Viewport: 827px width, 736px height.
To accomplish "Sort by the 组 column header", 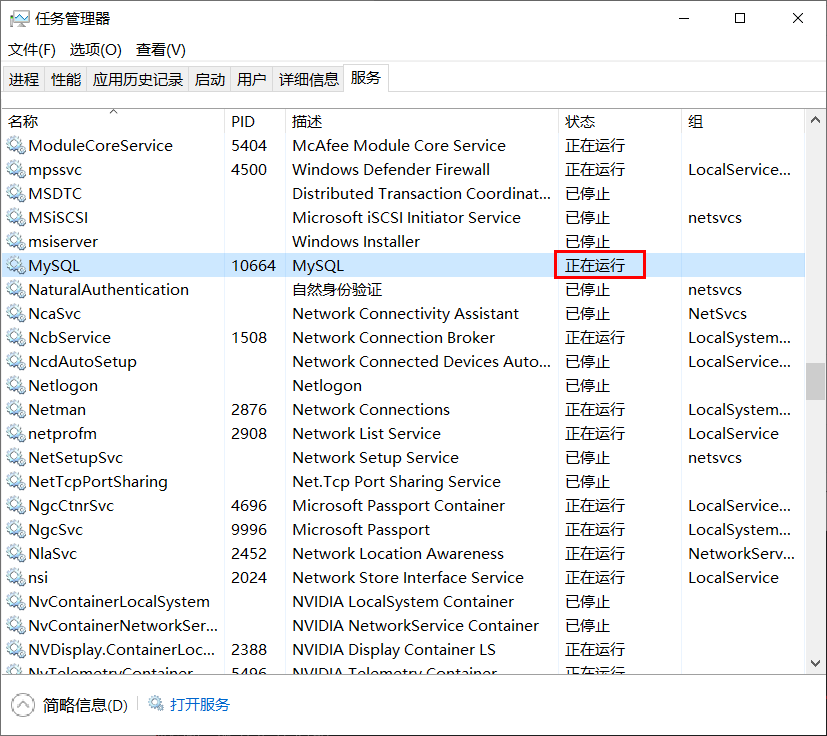I will [743, 121].
